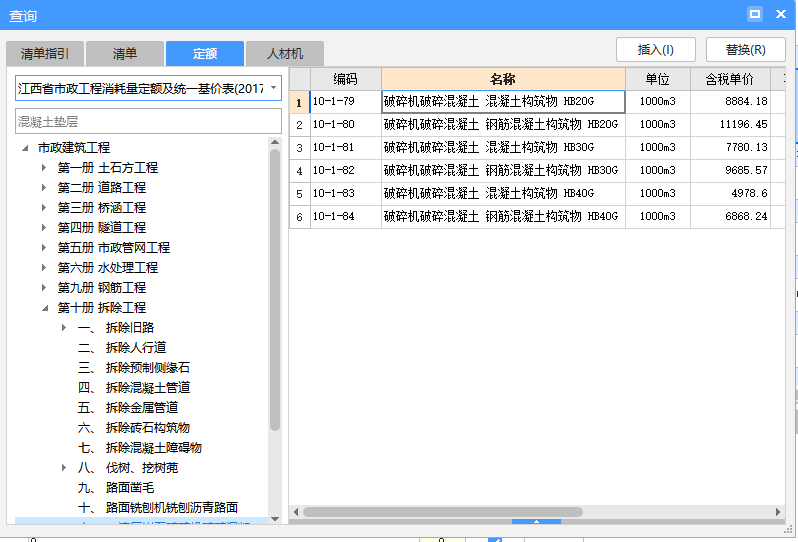Open the 人材机 tab
Screen dimensions: 798x542
tap(284, 54)
